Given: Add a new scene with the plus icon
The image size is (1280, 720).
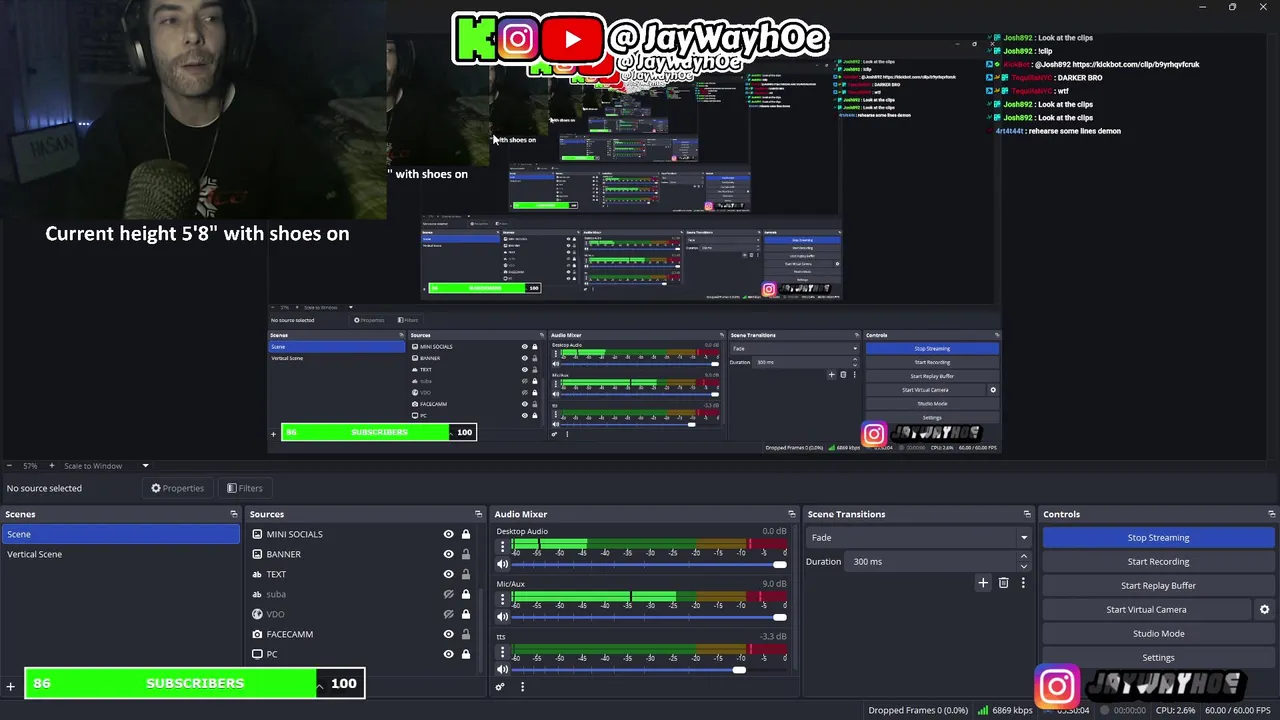Looking at the screenshot, I should click(11, 686).
